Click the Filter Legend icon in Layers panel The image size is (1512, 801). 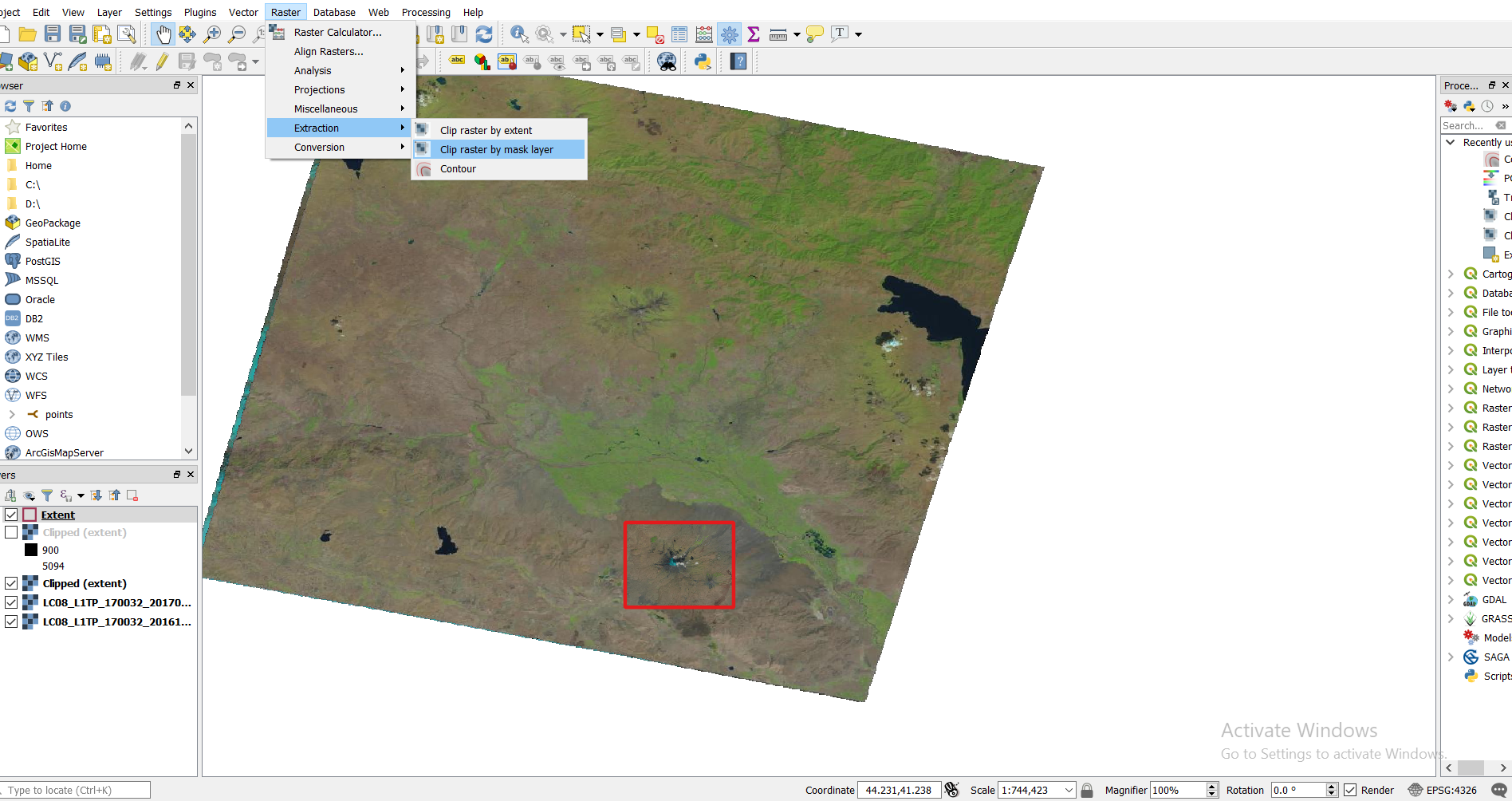click(x=47, y=495)
